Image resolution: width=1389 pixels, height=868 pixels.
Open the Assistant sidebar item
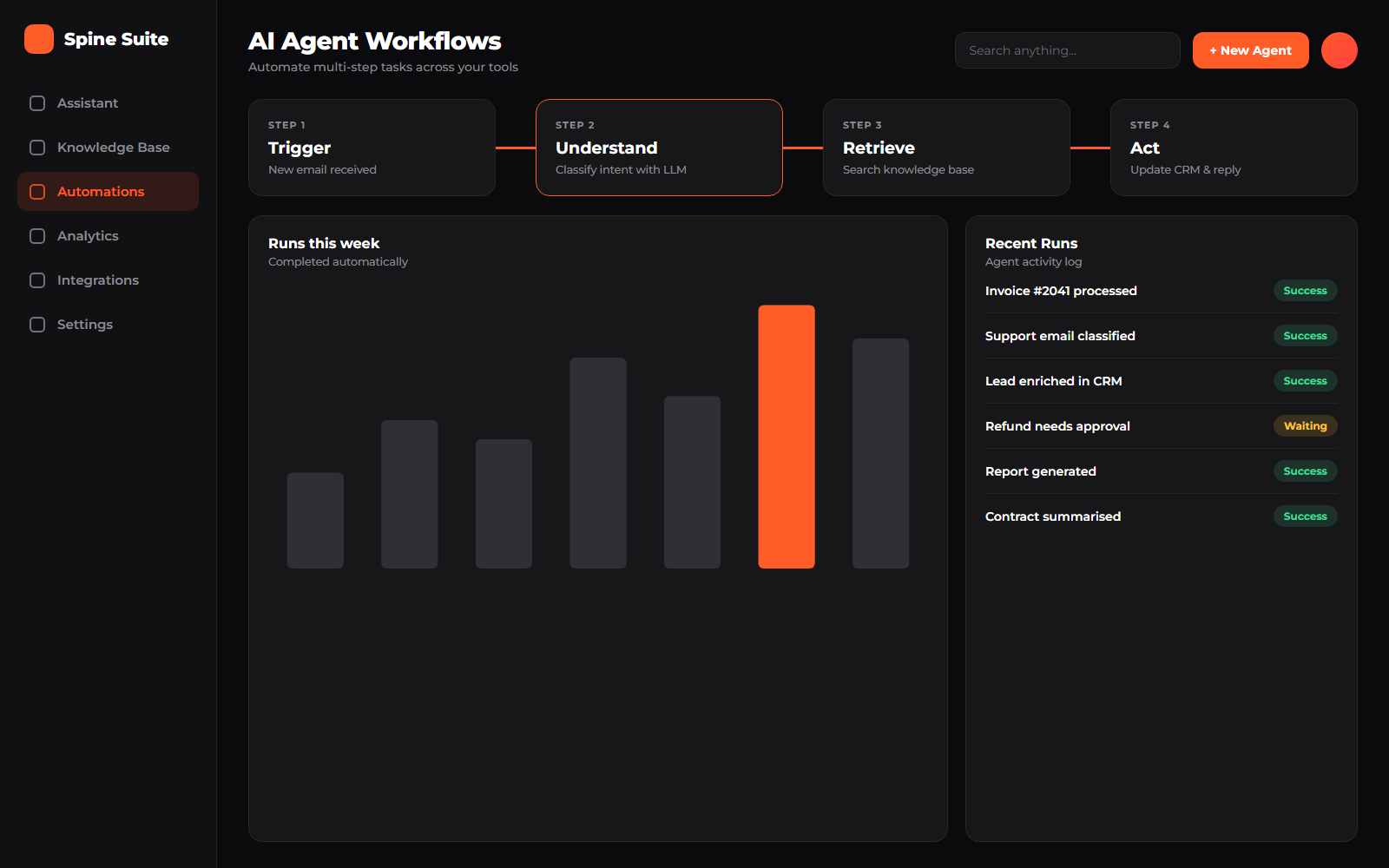coord(108,103)
